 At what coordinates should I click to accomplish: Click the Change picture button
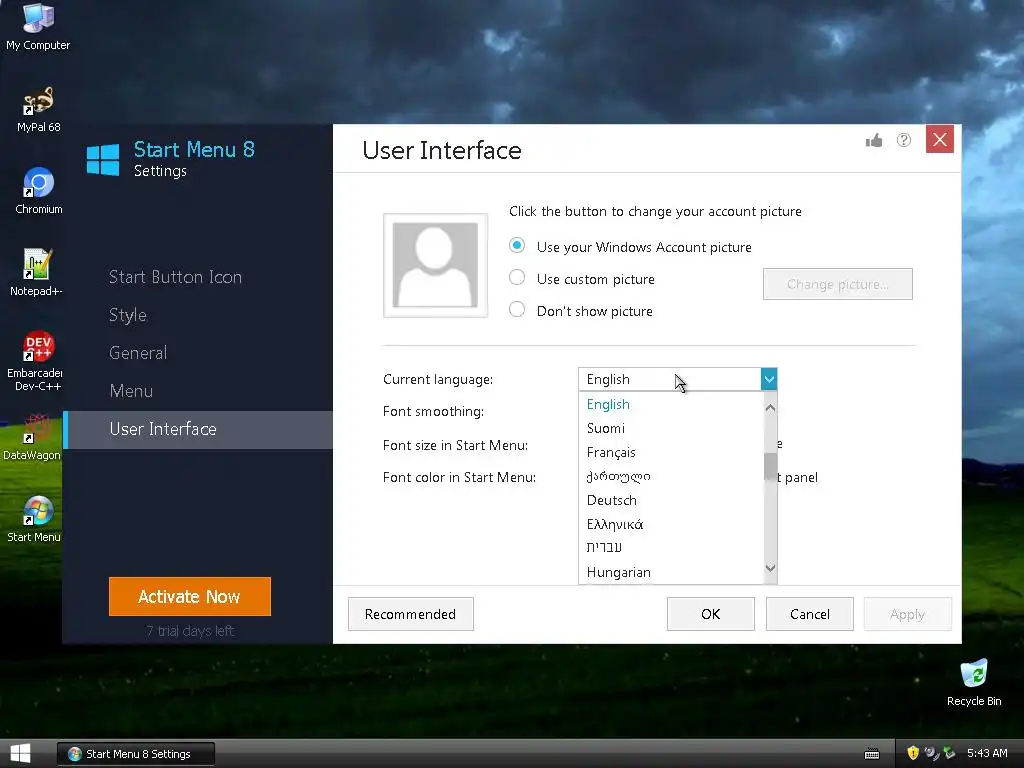(x=837, y=284)
